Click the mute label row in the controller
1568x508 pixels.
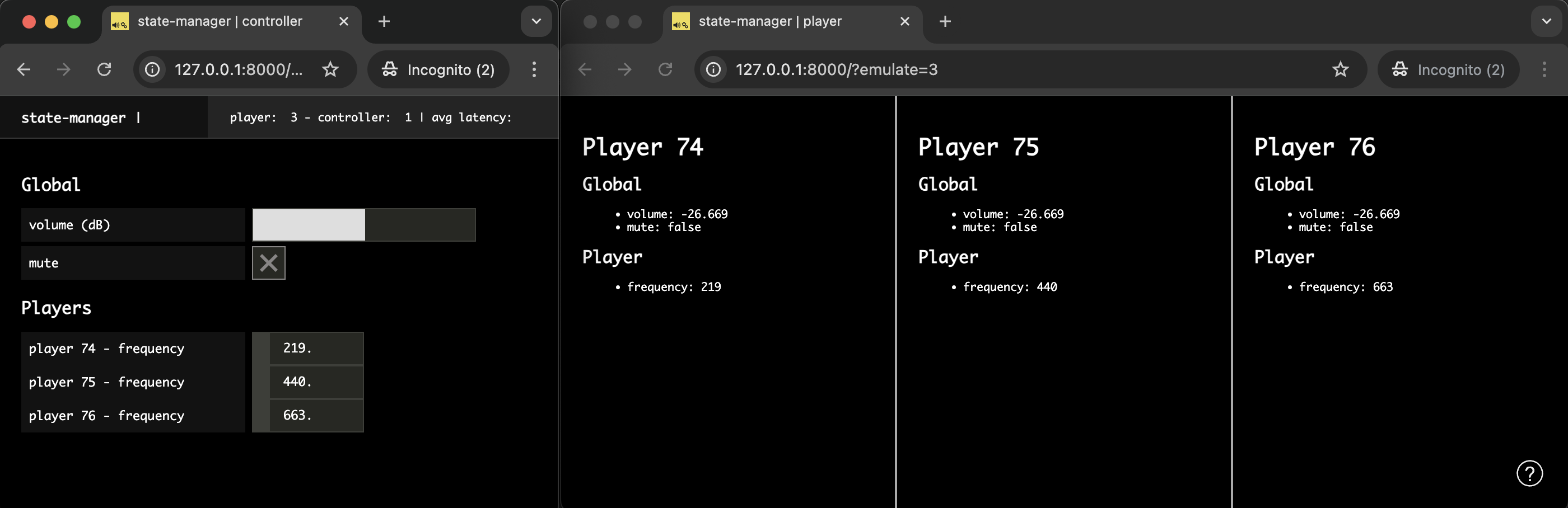pyautogui.click(x=133, y=262)
